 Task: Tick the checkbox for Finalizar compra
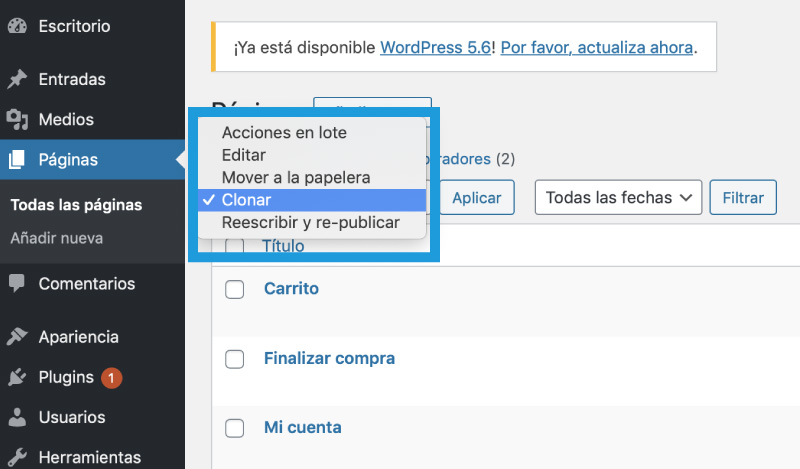(235, 359)
